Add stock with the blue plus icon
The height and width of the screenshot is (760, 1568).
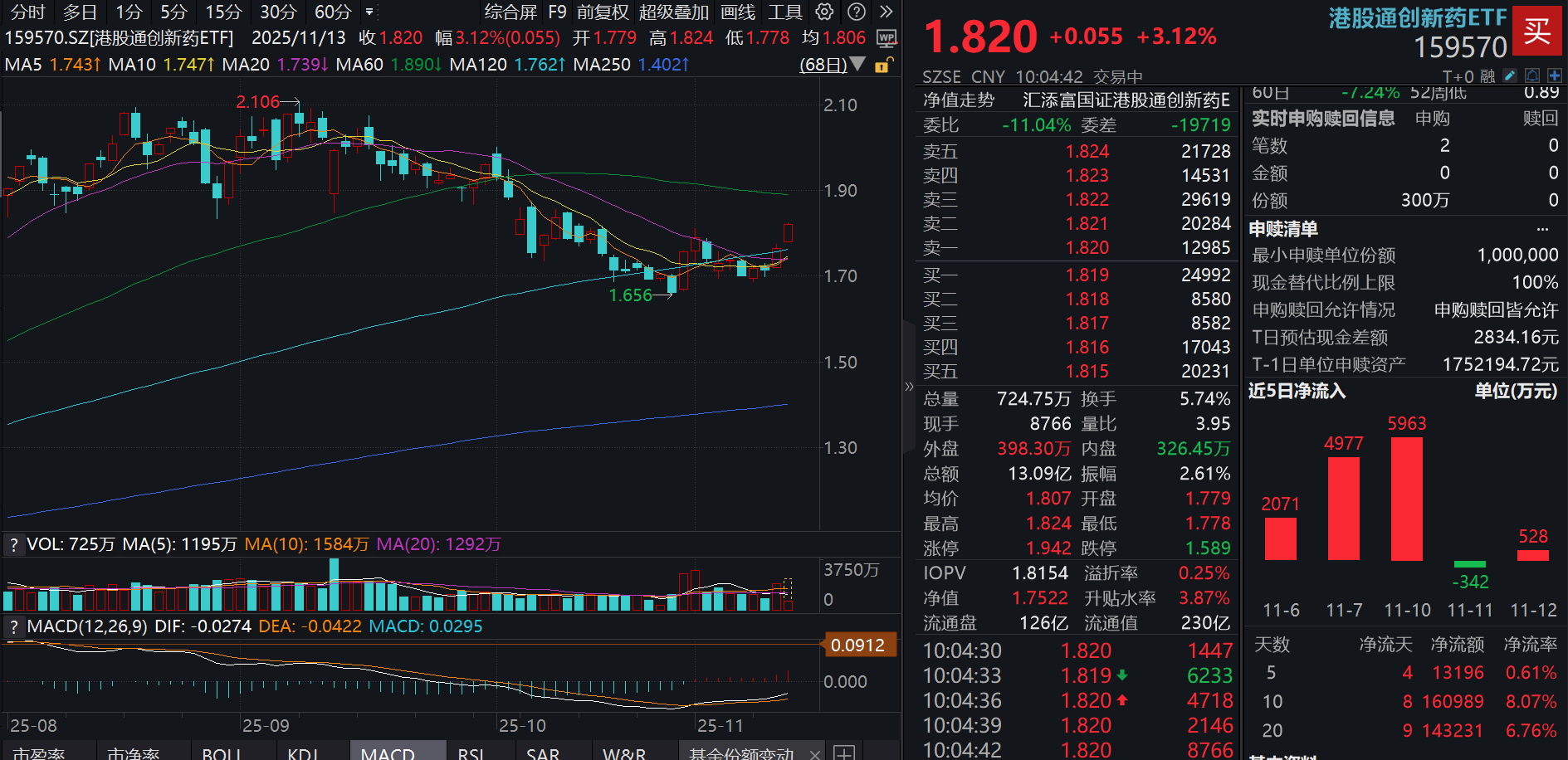click(x=1555, y=76)
